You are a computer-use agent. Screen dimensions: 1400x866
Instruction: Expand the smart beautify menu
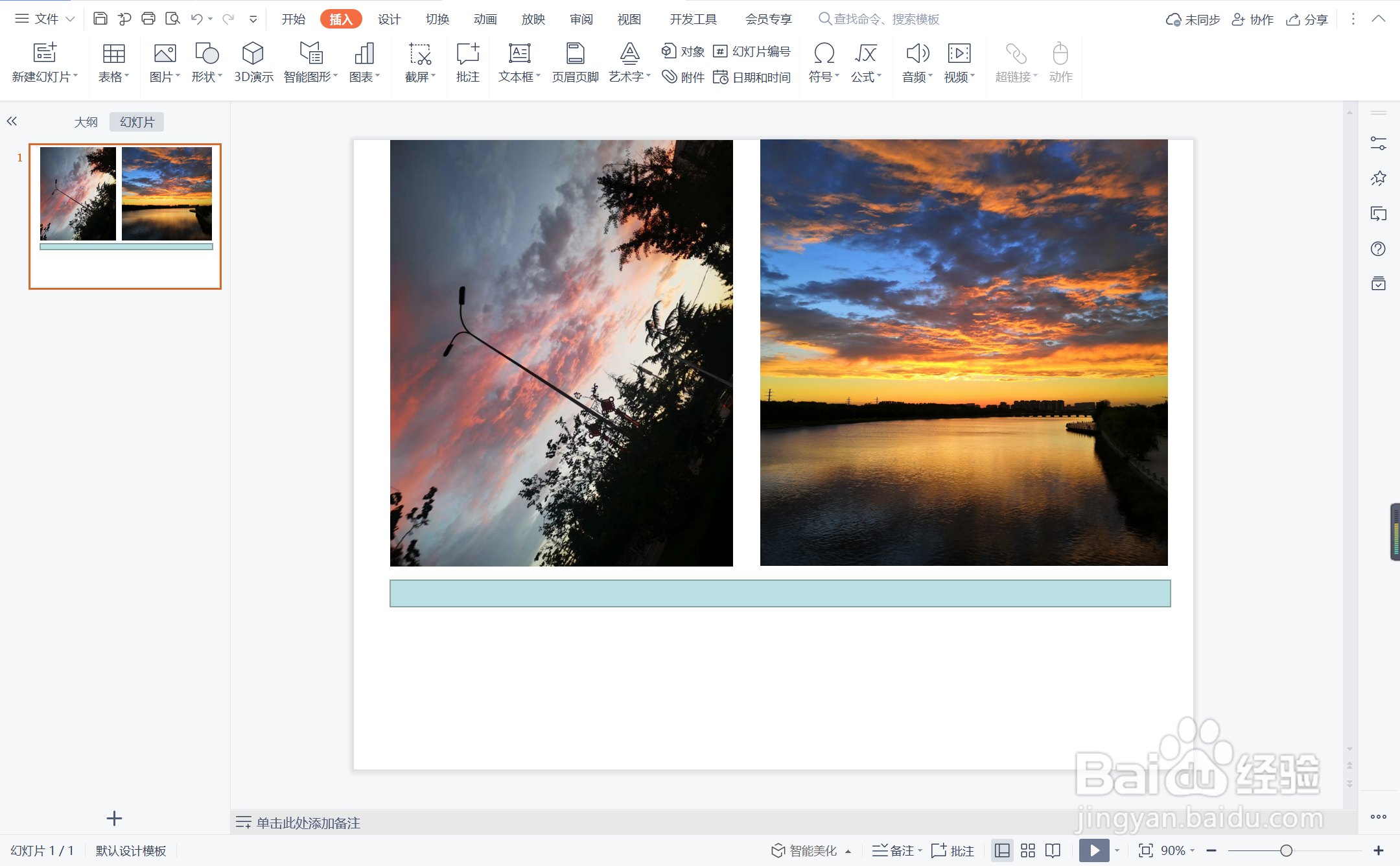point(848,851)
